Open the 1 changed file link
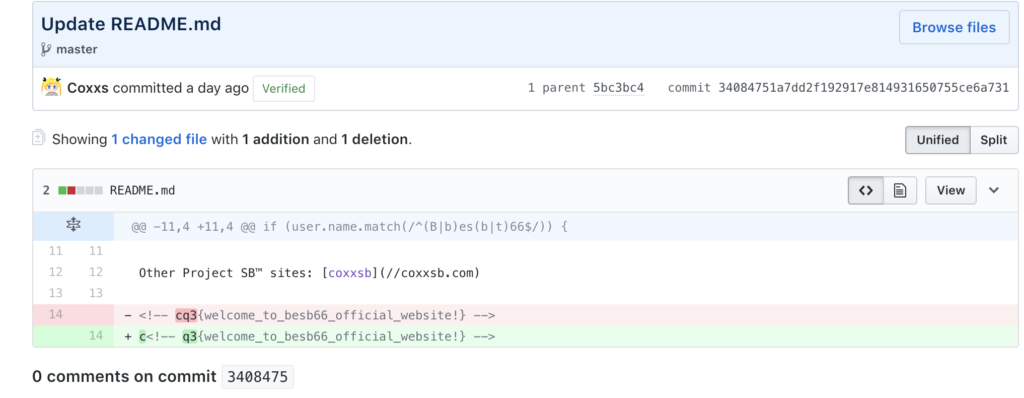Screen dimensions: 1024x398 point(159,139)
